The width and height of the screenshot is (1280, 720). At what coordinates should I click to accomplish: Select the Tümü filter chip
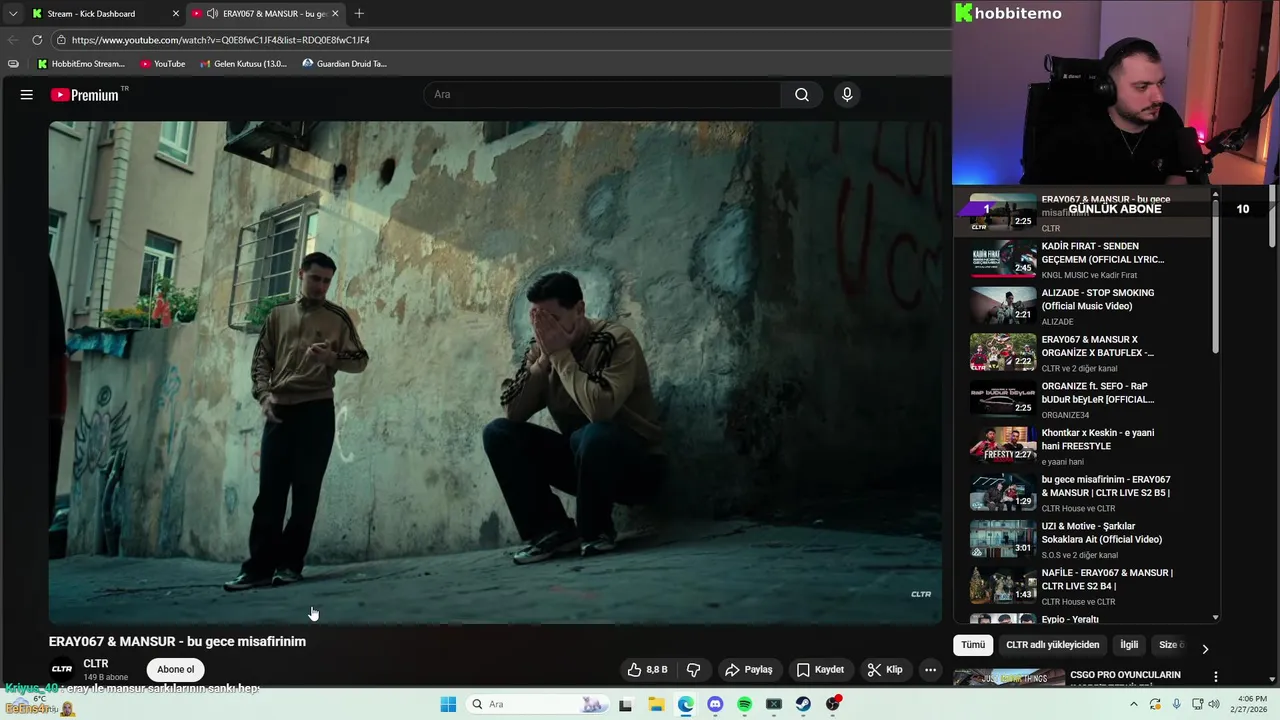(x=973, y=645)
